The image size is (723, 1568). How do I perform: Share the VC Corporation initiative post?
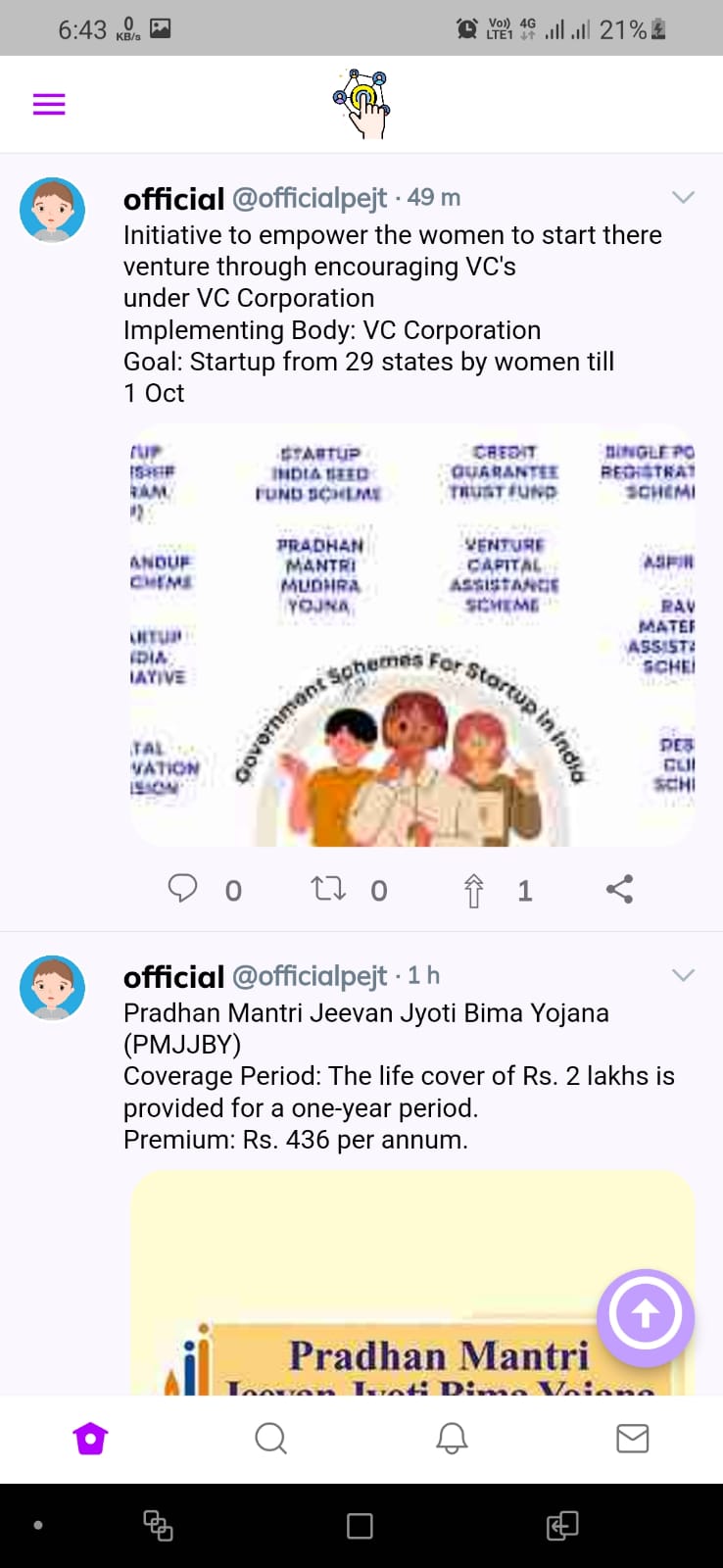coord(619,889)
